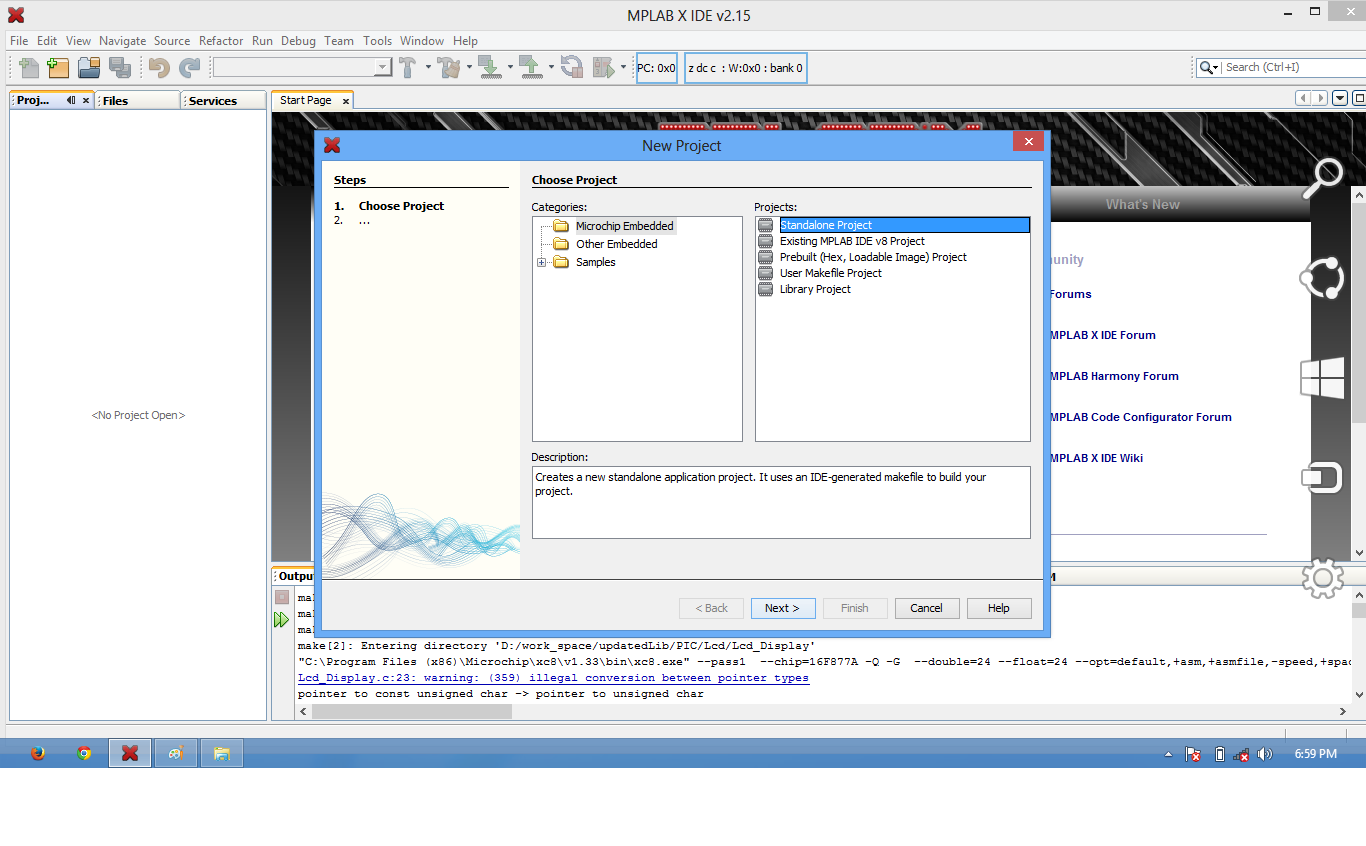Click the Build Project hammer icon
The image size is (1366, 846).
[x=407, y=67]
